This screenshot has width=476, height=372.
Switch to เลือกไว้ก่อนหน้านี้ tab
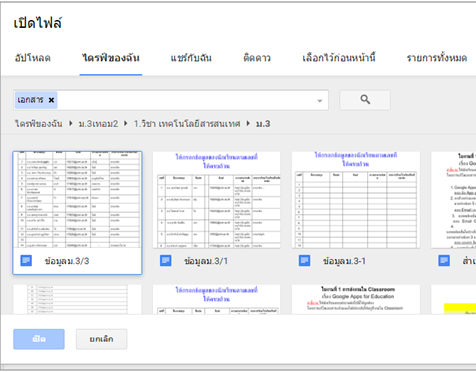click(x=339, y=58)
